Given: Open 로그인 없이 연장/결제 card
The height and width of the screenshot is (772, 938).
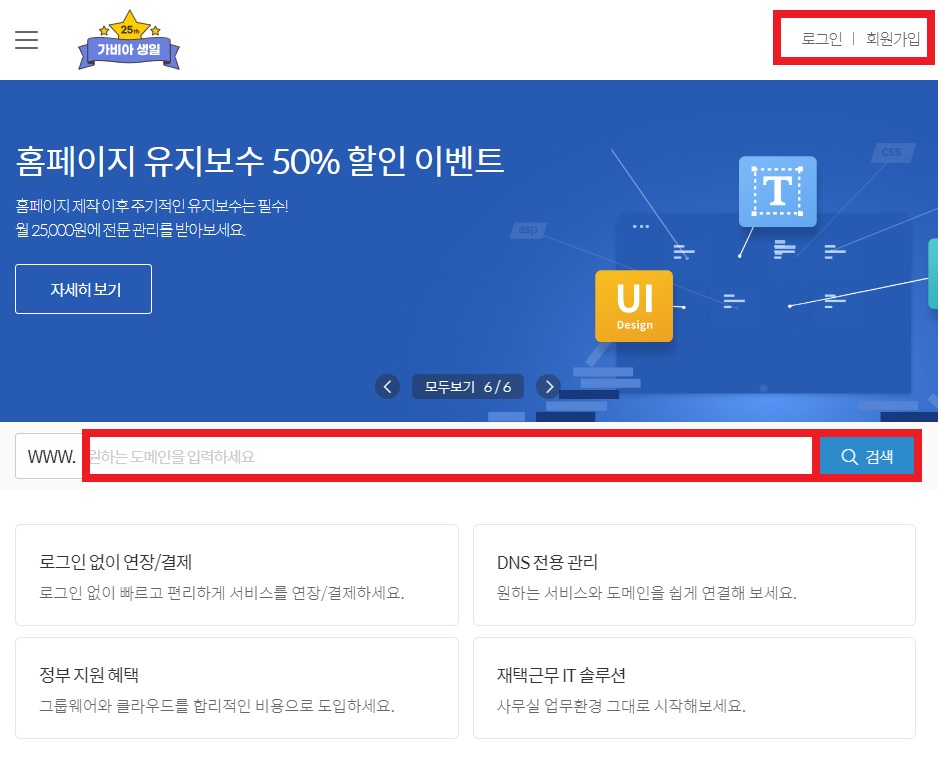Looking at the screenshot, I should (x=237, y=575).
